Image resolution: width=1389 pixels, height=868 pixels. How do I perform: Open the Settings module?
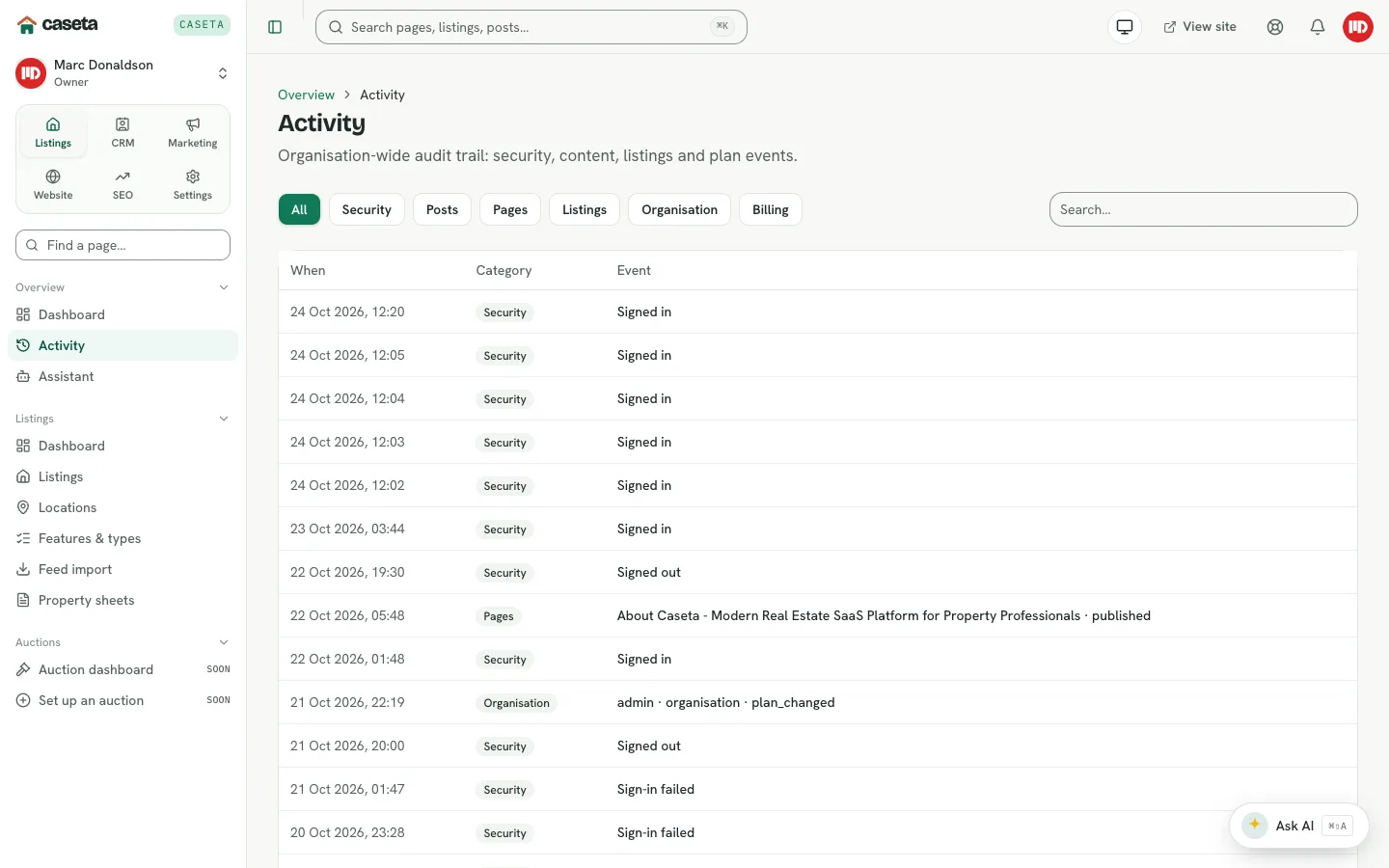coord(193,185)
